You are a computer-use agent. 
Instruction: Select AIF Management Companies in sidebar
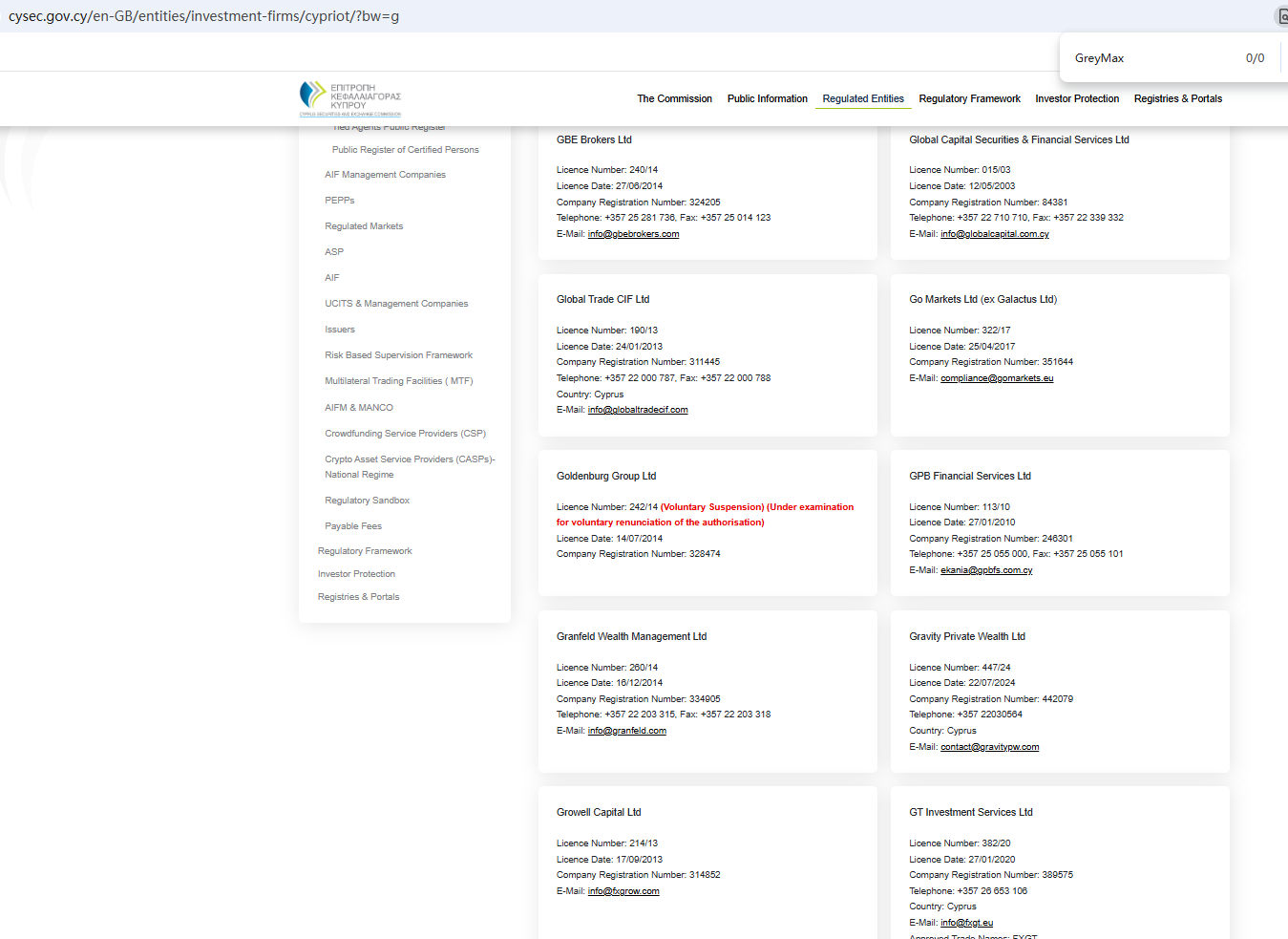tap(385, 175)
